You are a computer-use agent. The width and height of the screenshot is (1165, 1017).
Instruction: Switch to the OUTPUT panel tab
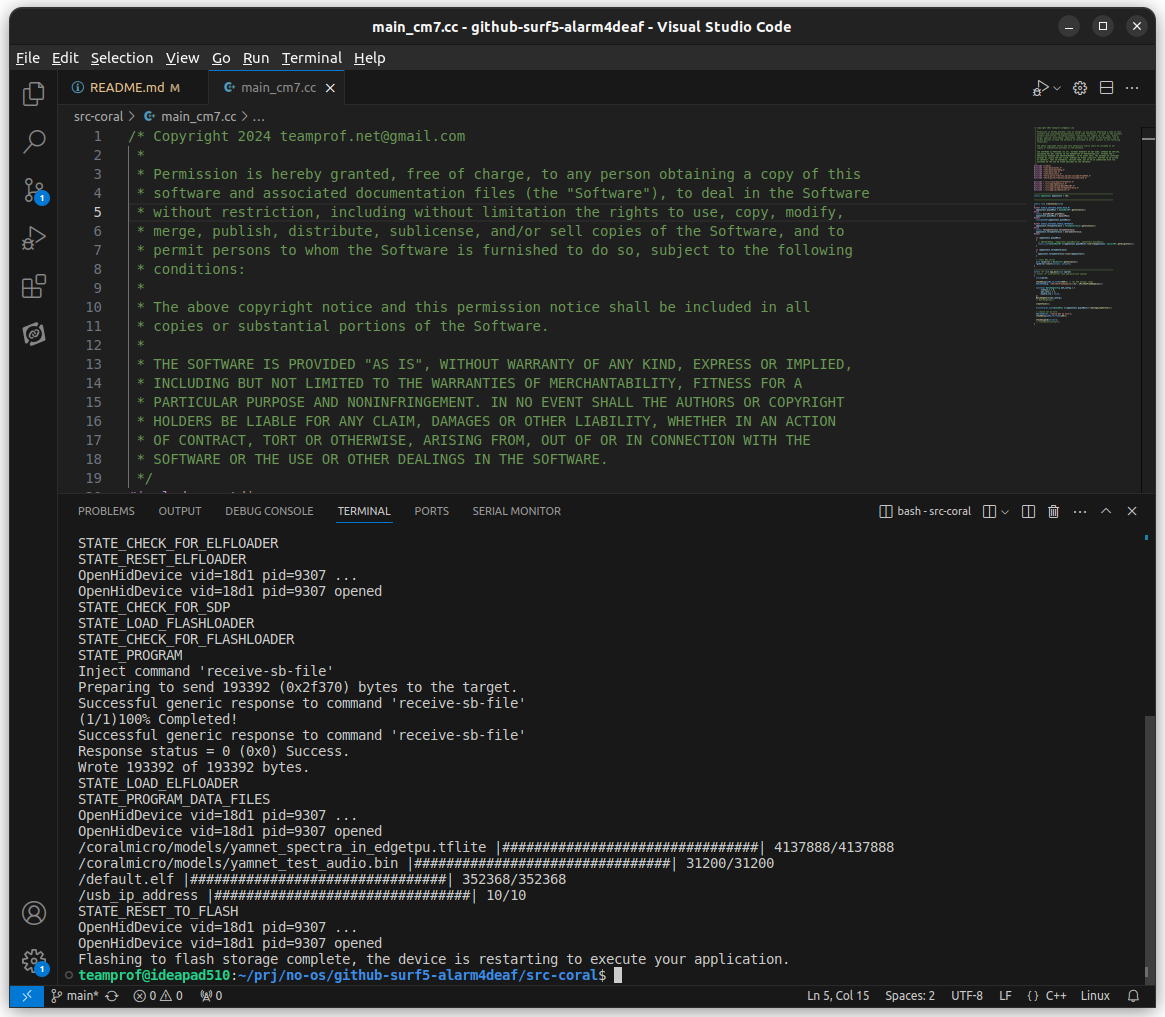pyautogui.click(x=180, y=511)
